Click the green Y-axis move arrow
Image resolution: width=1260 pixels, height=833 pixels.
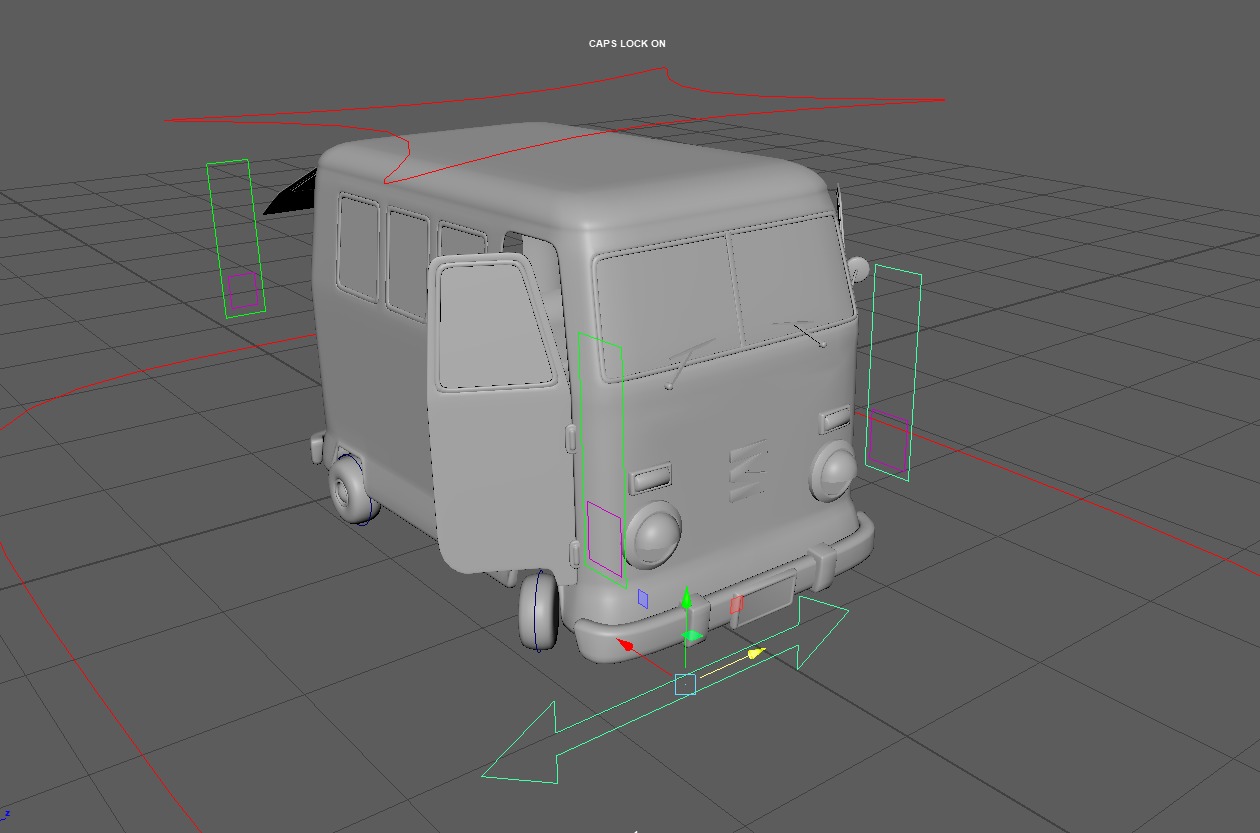click(685, 600)
